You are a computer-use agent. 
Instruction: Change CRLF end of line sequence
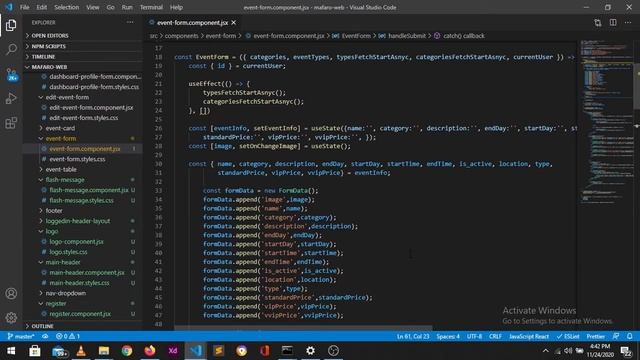coord(495,336)
